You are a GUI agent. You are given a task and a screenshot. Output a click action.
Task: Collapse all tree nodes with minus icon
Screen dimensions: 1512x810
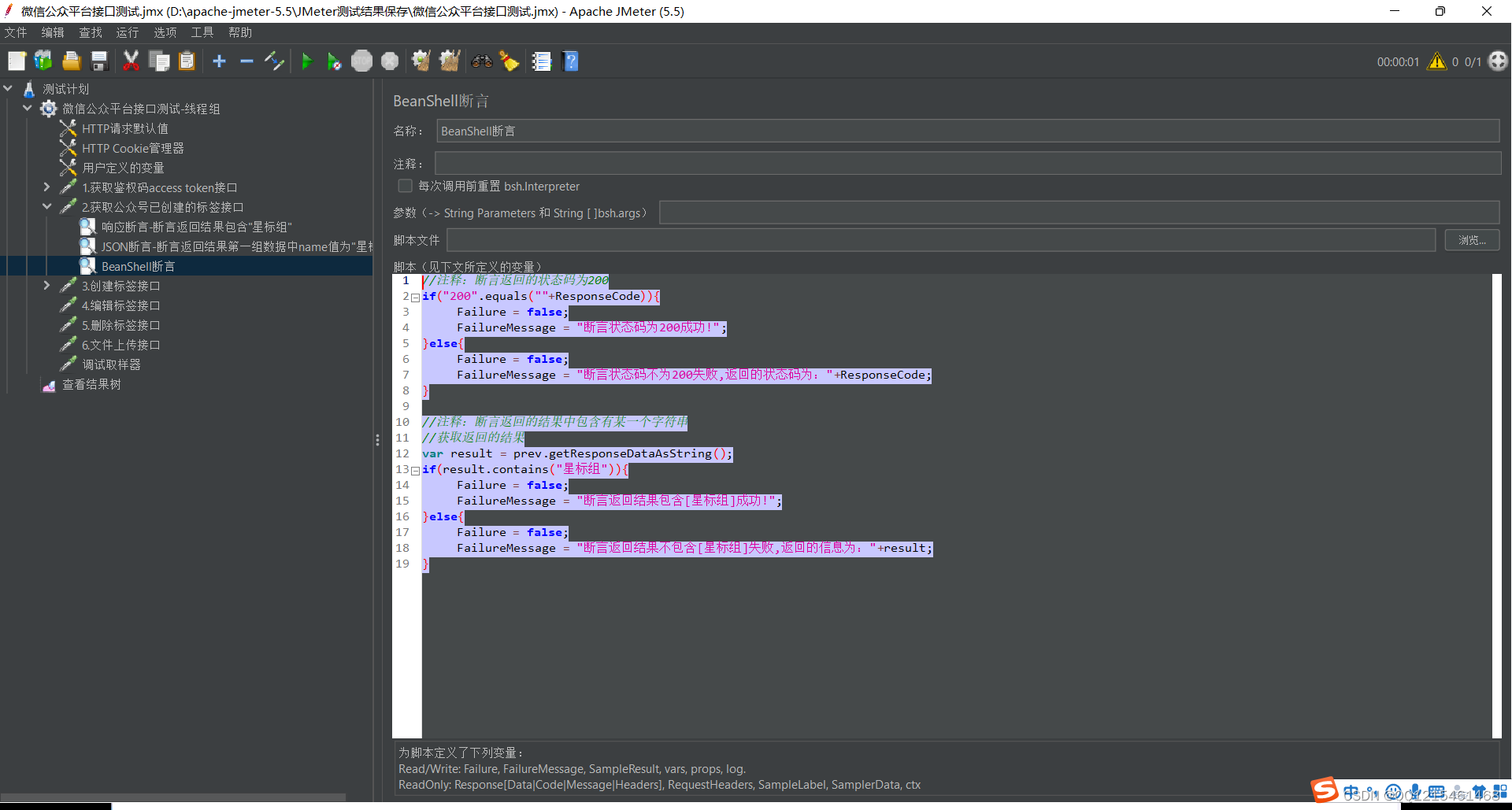[246, 61]
